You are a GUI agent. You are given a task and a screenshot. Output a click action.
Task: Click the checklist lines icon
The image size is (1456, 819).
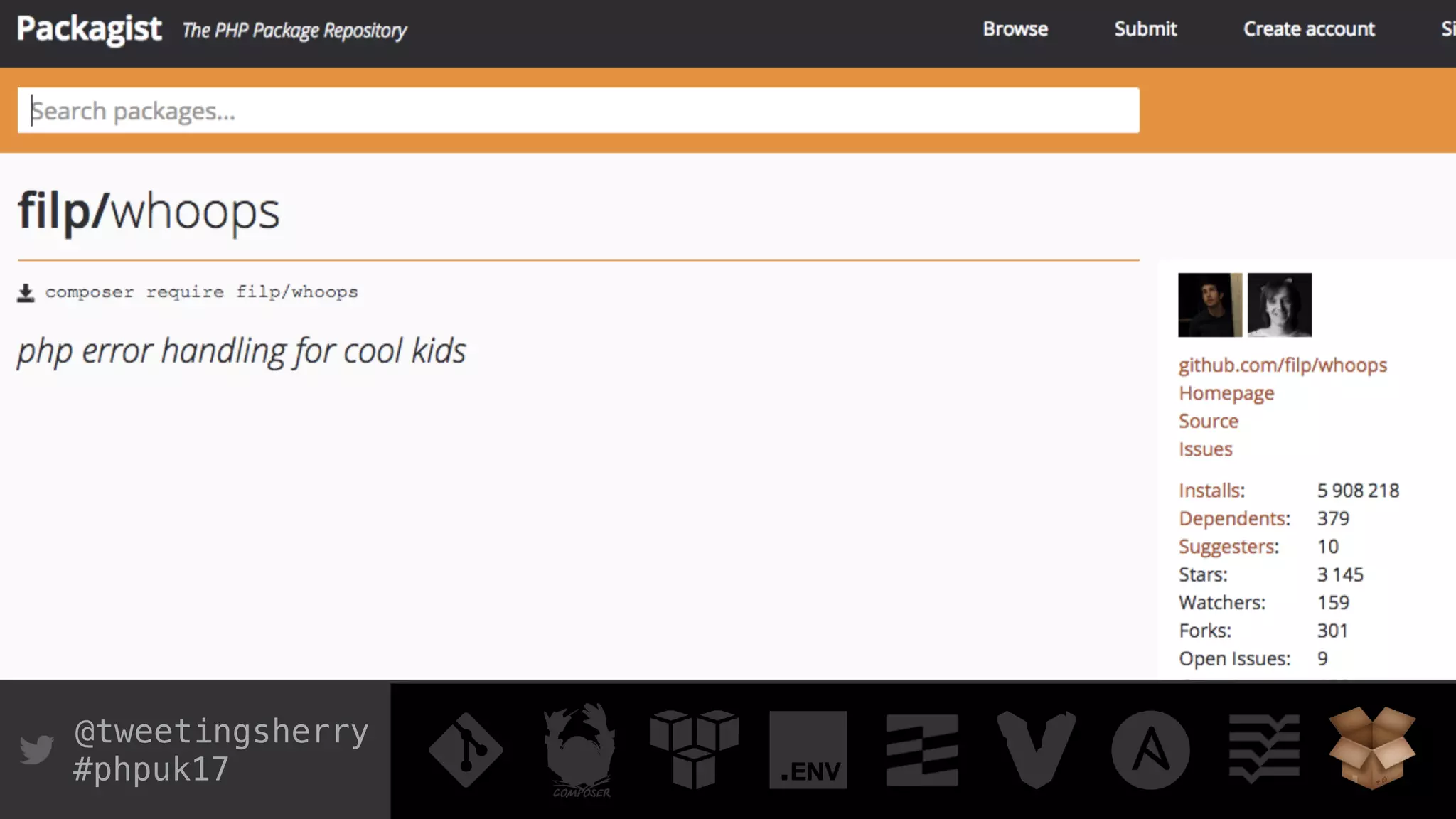coord(1264,749)
